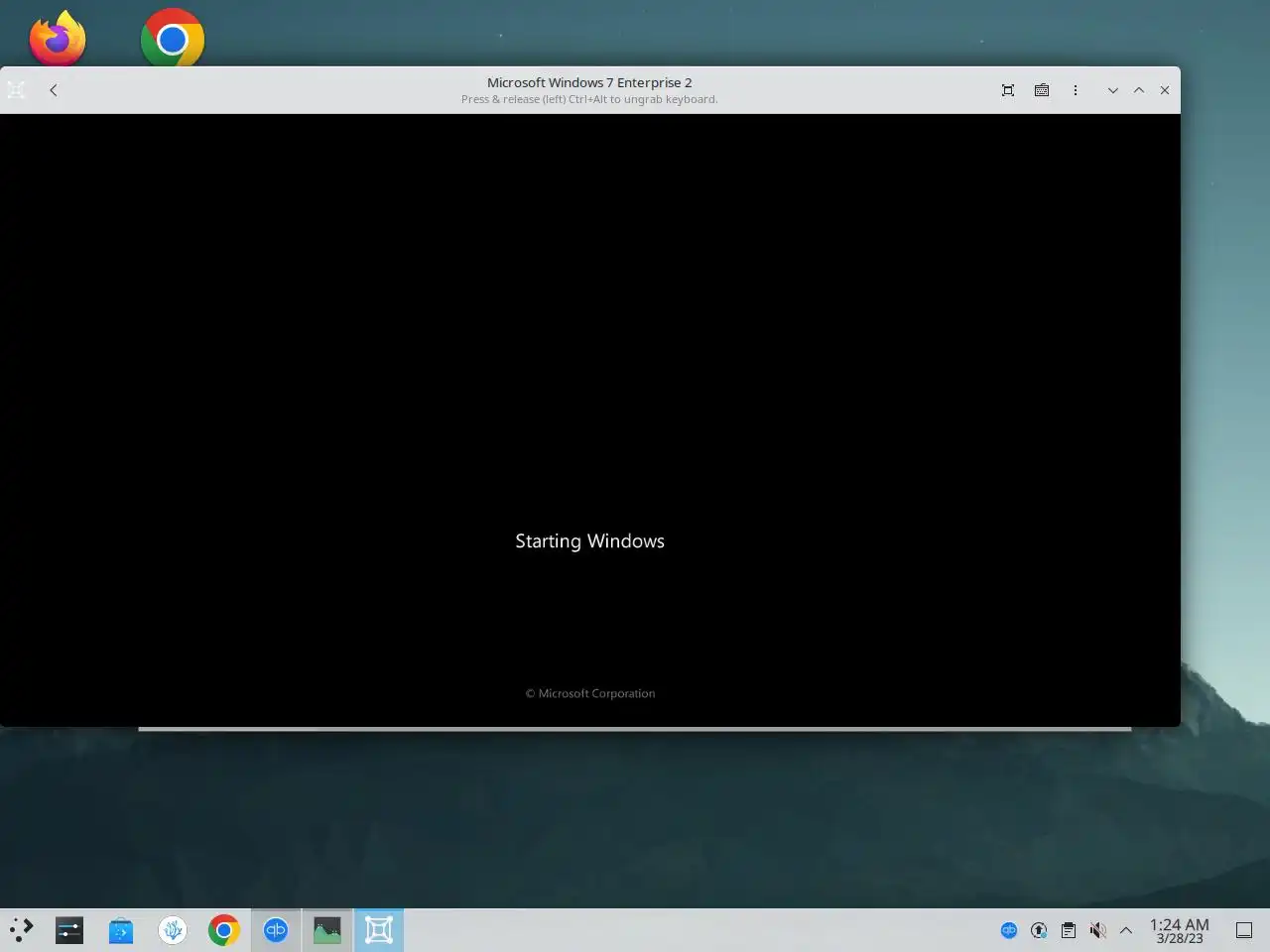The image size is (1270, 952).
Task: Minimize the Windows 7 Enterprise 2 window
Action: click(1113, 90)
